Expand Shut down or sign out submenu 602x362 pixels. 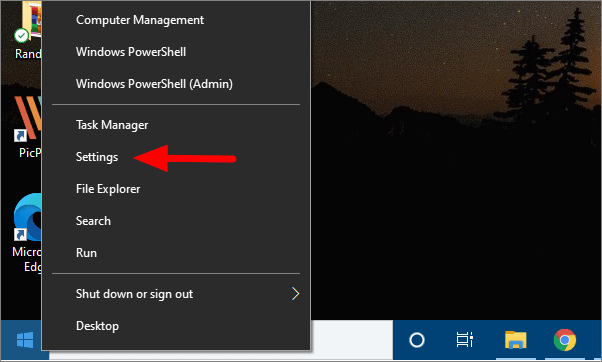(175, 294)
